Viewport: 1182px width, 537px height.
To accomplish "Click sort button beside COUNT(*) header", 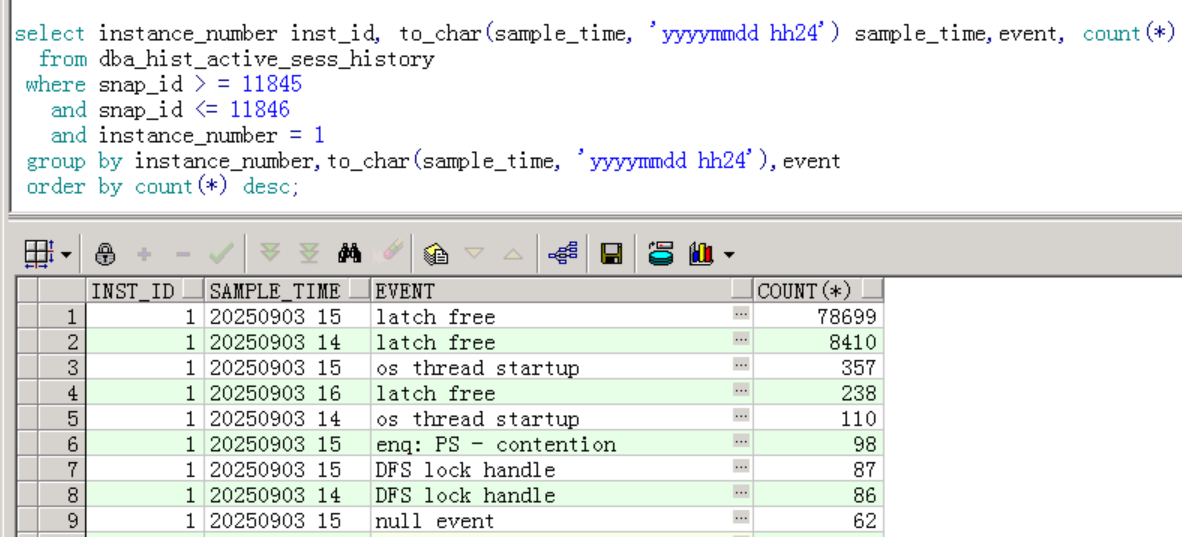I will click(x=872, y=290).
